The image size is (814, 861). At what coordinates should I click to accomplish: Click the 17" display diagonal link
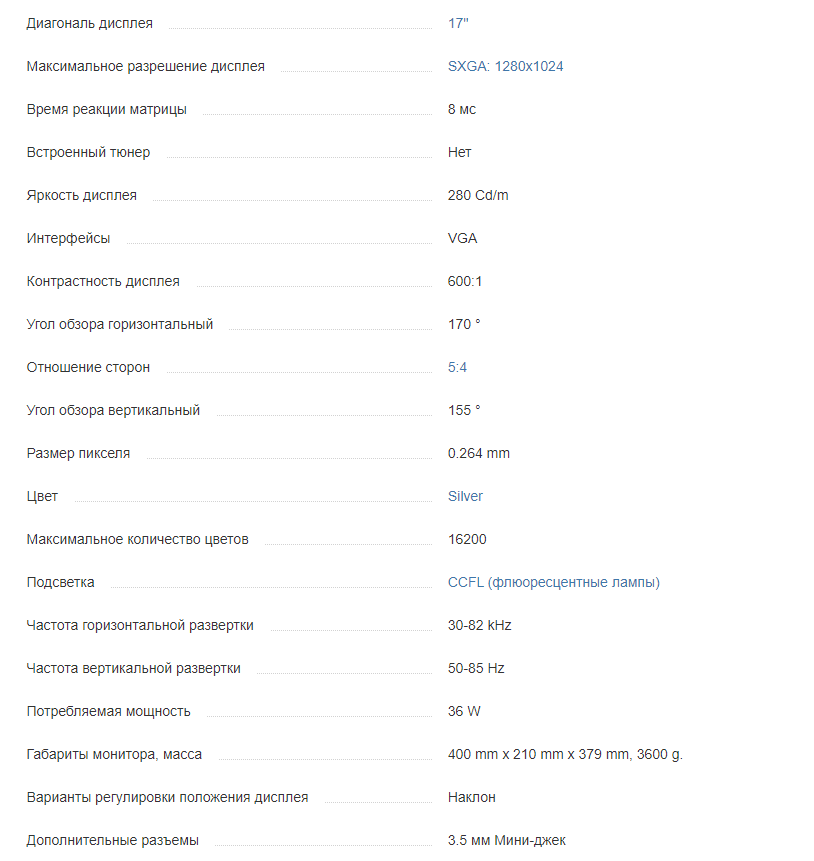(458, 23)
